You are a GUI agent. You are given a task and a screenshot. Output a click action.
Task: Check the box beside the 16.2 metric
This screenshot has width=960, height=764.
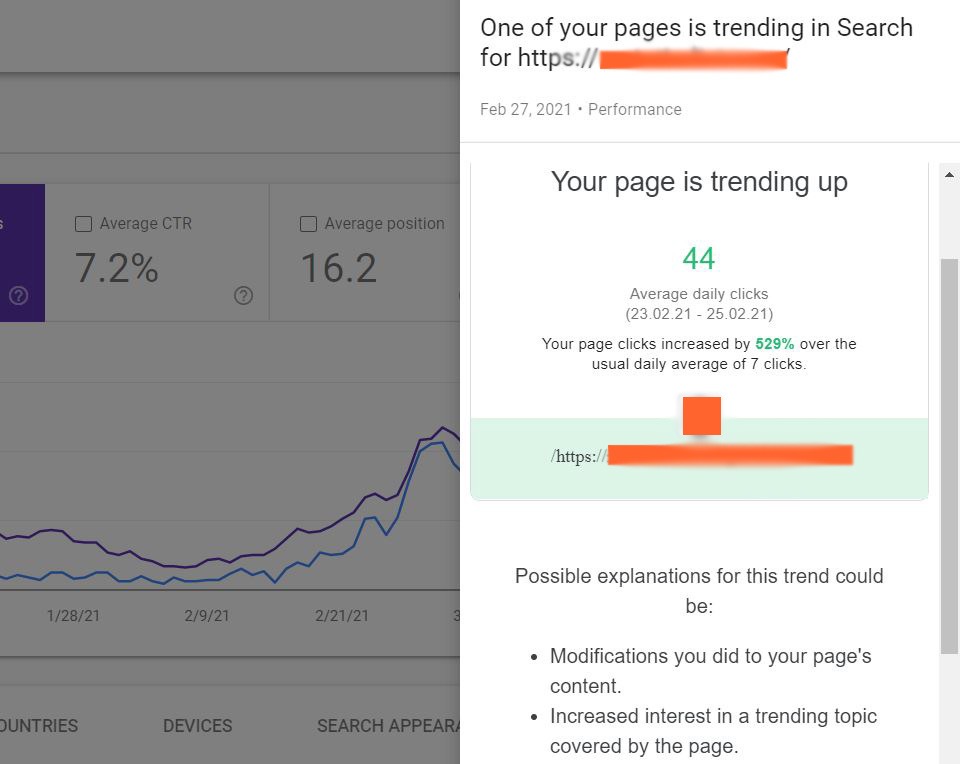(x=308, y=224)
